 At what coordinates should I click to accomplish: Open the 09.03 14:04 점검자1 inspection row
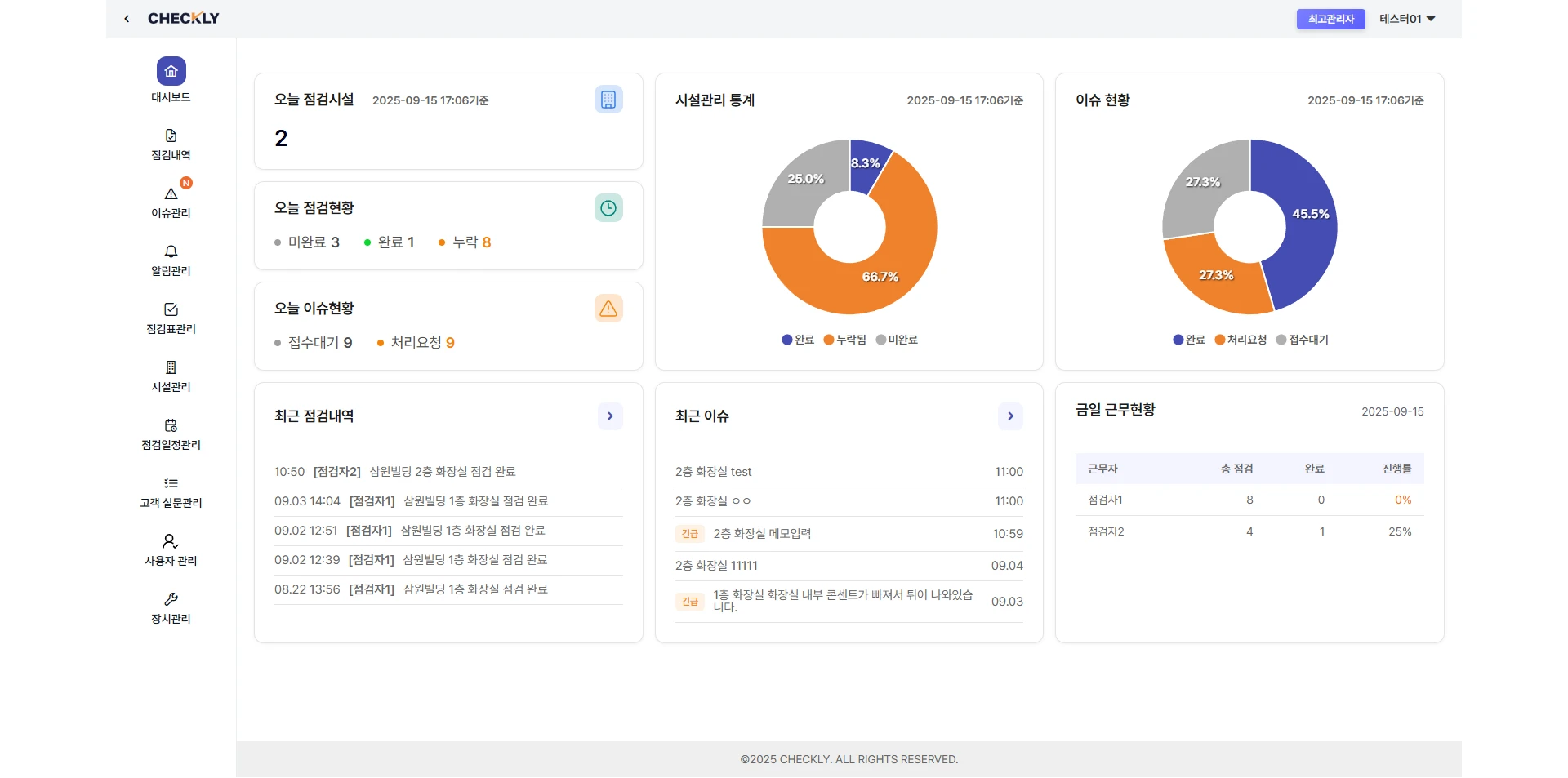[448, 501]
